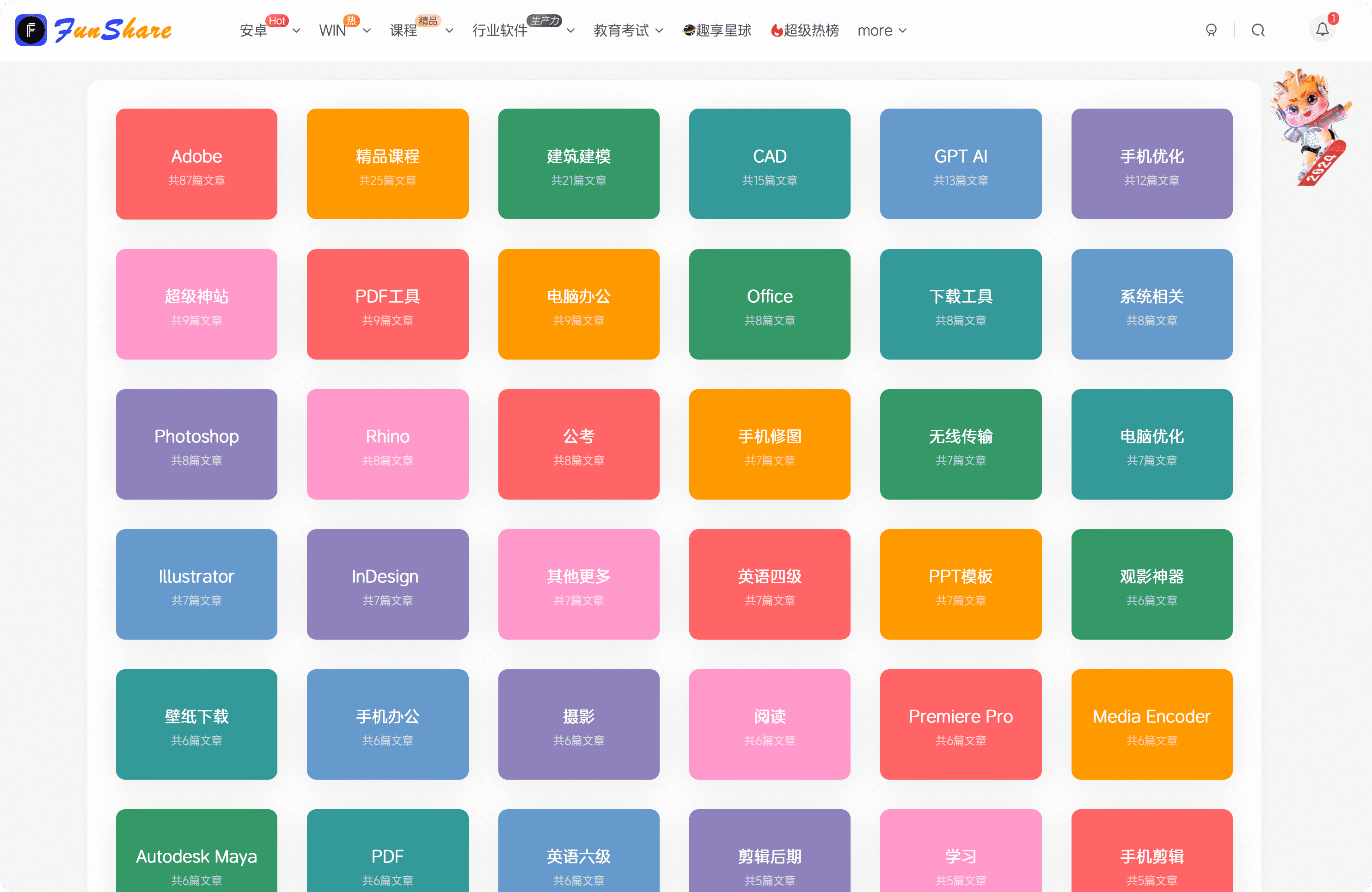
Task: Browse the 手机办公 category
Action: pos(387,724)
